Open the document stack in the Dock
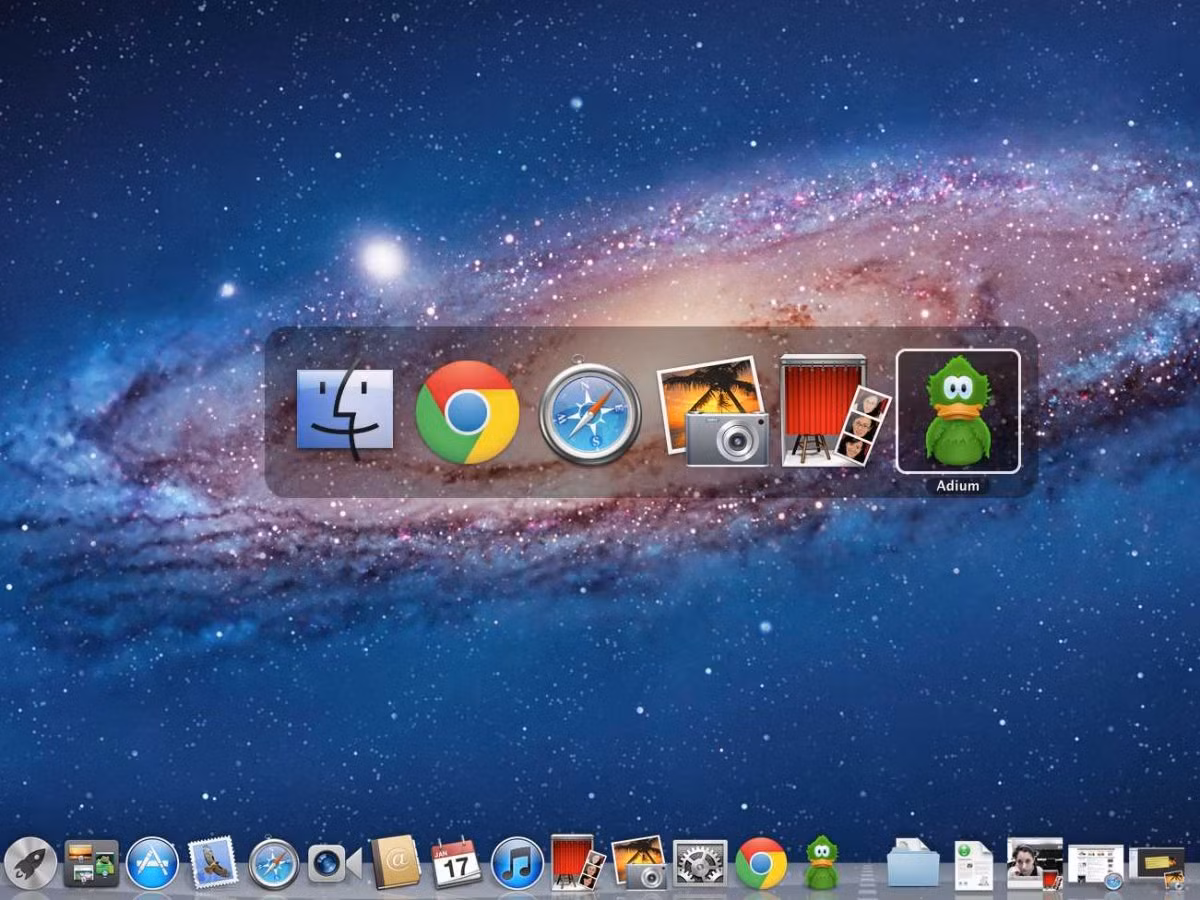1200x900 pixels. coord(973,865)
